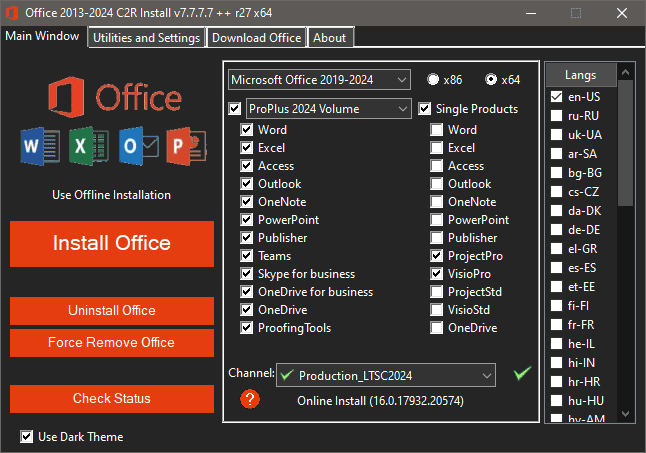Viewport: 646px width, 453px height.
Task: Open the Microsoft Office 2019-2024 version dropdown
Action: point(319,79)
